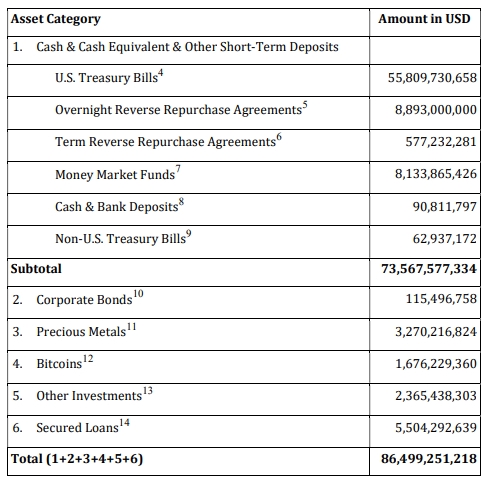Image resolution: width=487 pixels, height=483 pixels.
Task: Click footnote 11 next to Precious Metals
Action: (132, 327)
